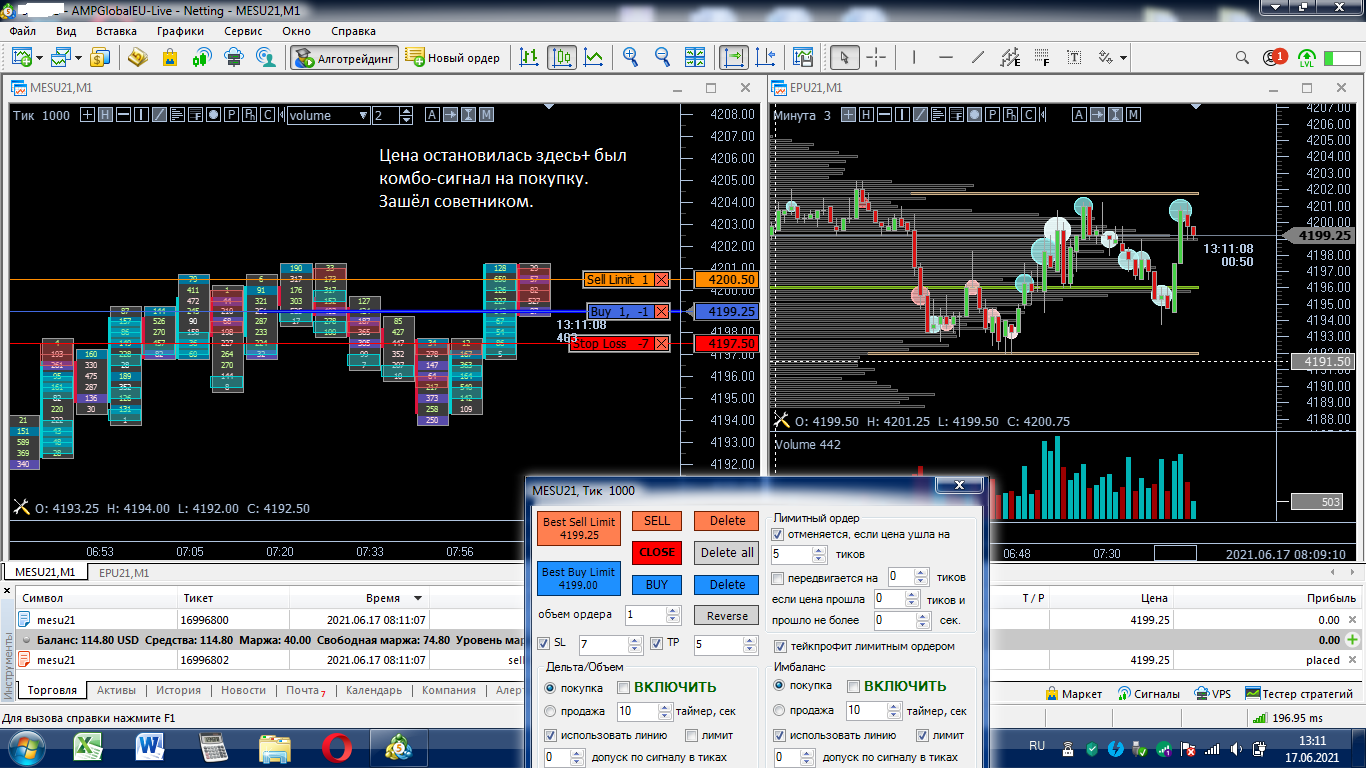Zoom in on the chart

pos(630,57)
